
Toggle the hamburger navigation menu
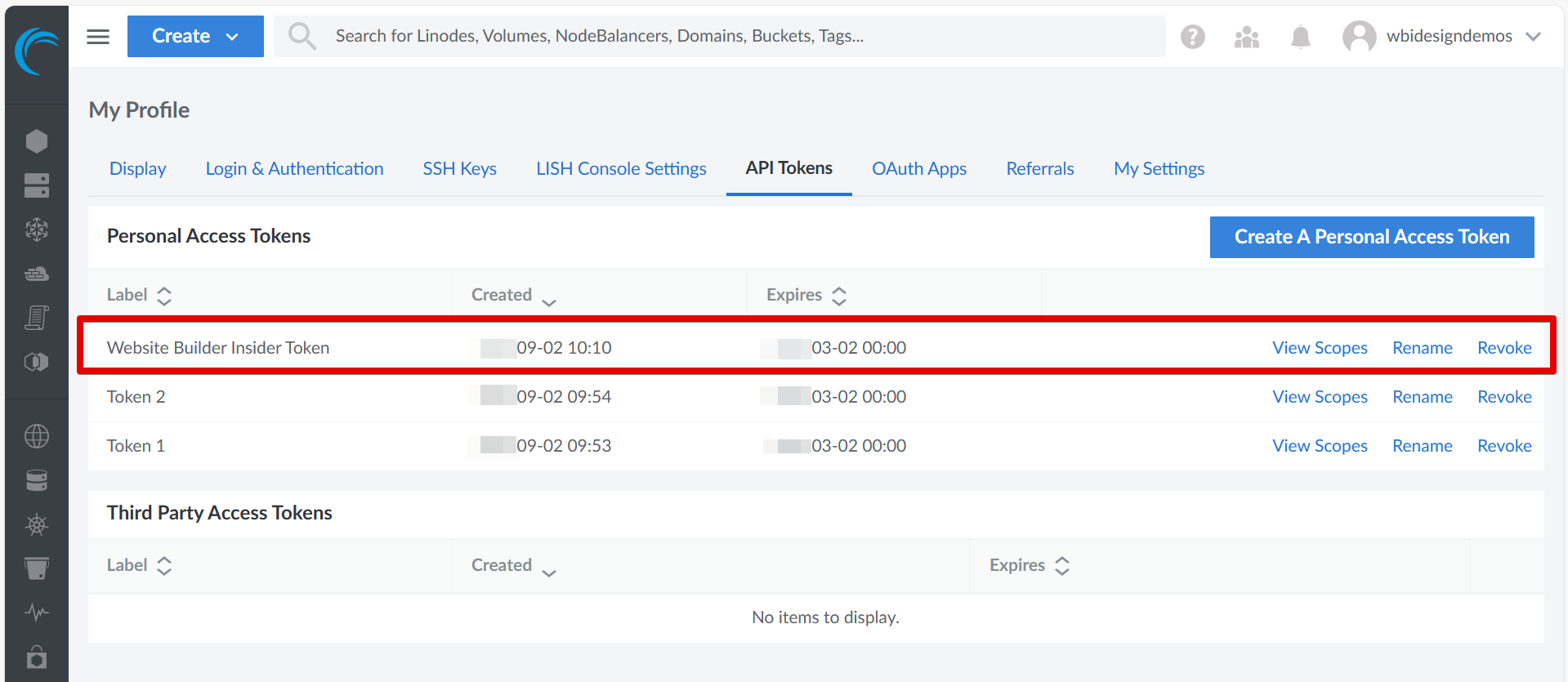click(98, 37)
